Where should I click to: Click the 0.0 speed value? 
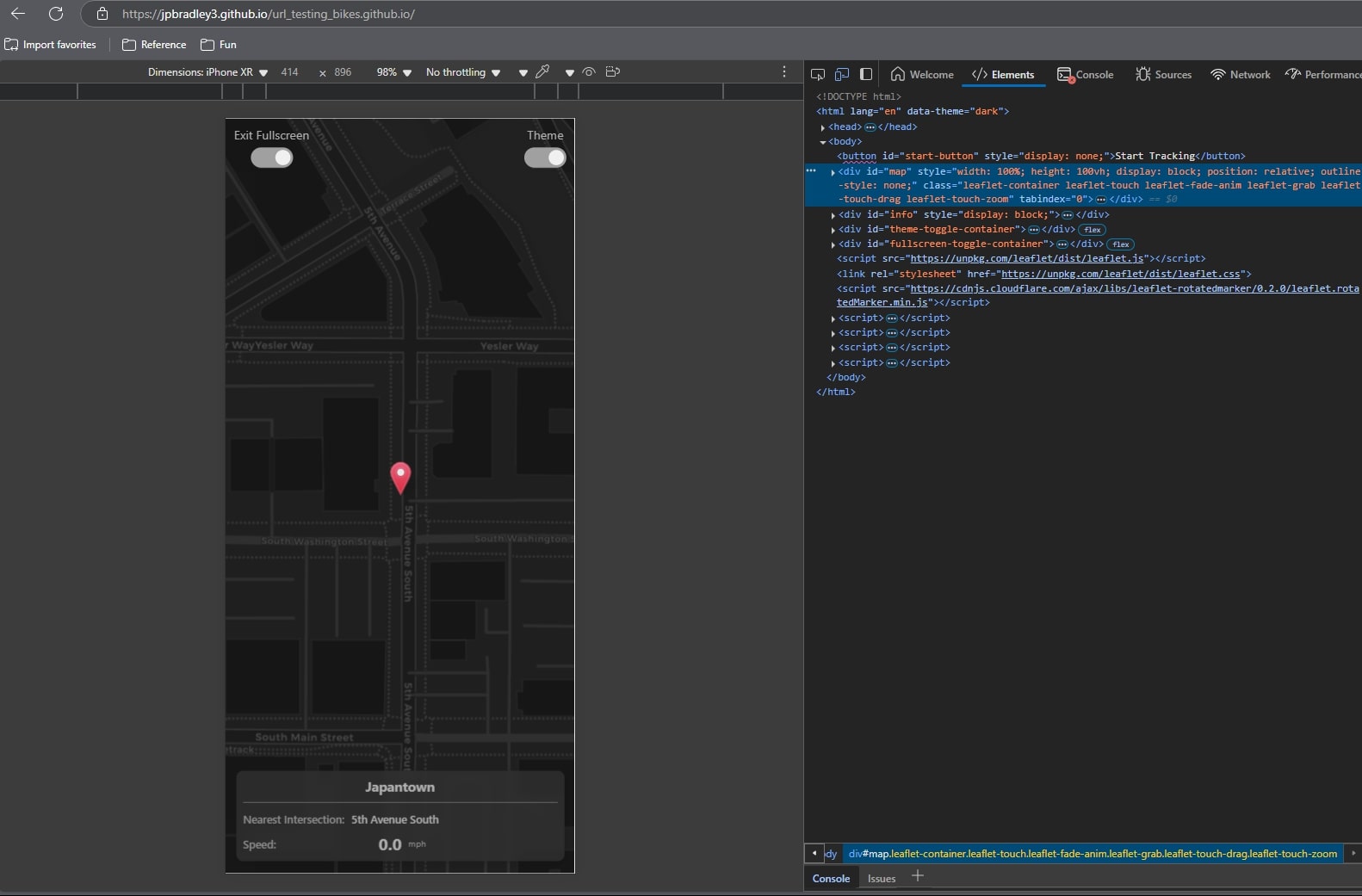390,844
